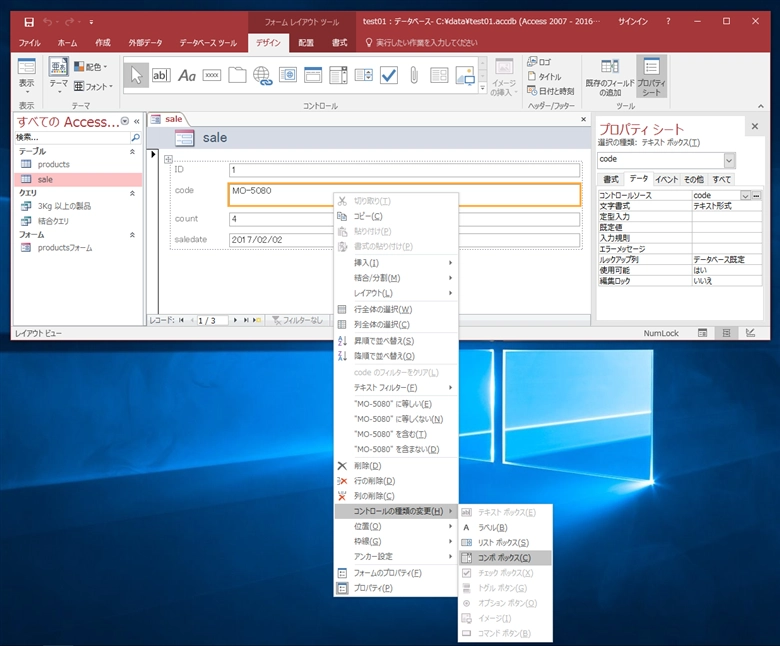Go to first record navigation button

tap(181, 320)
